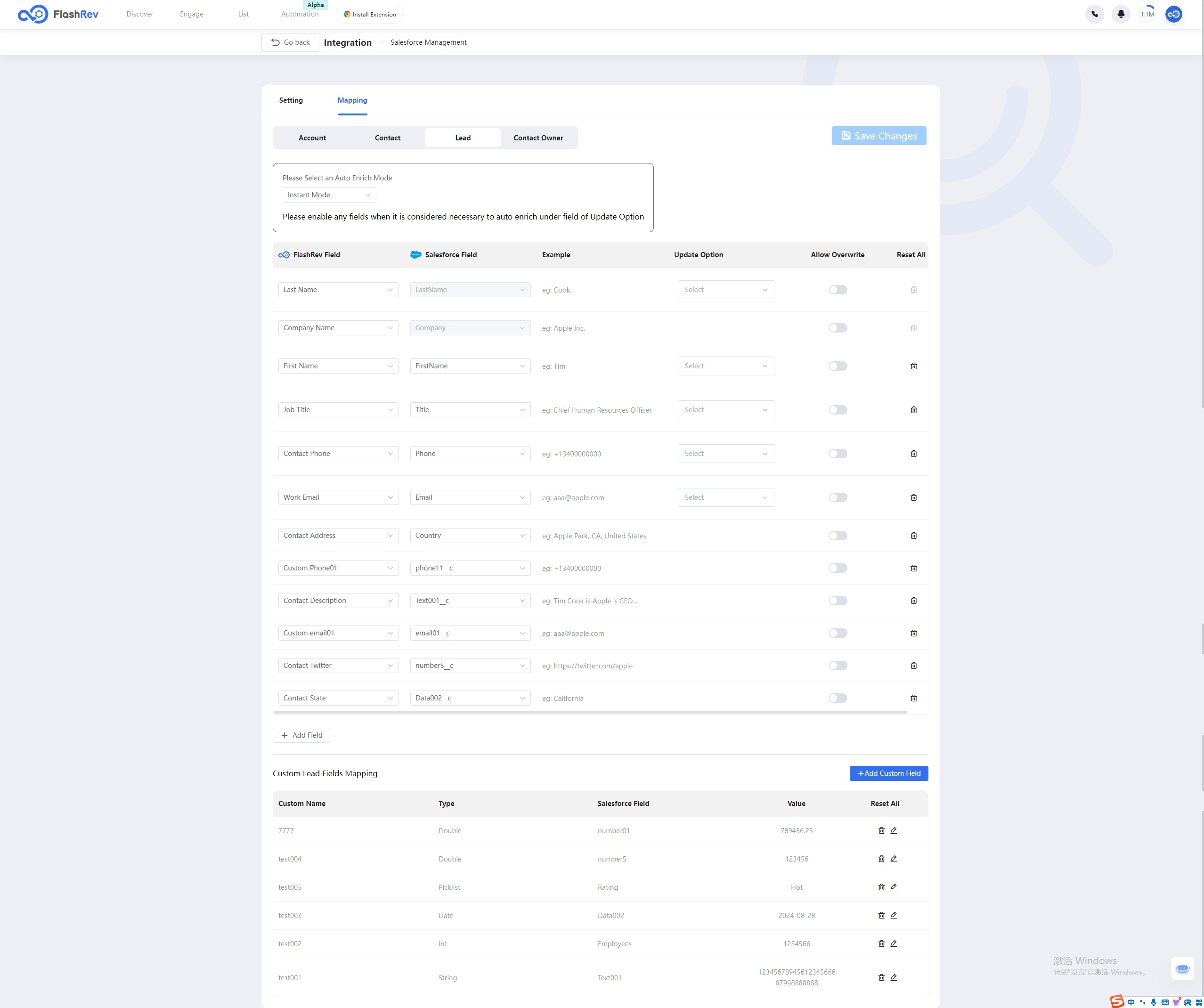Delete the Custom email01 mapping row
Screen dimensions: 1204x1008
coord(914,633)
